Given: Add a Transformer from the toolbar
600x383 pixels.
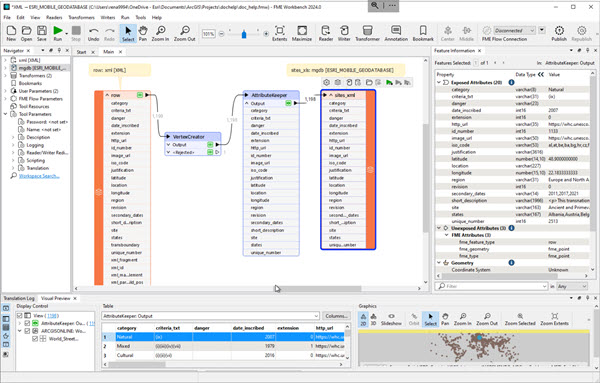Looking at the screenshot, I should [367, 33].
